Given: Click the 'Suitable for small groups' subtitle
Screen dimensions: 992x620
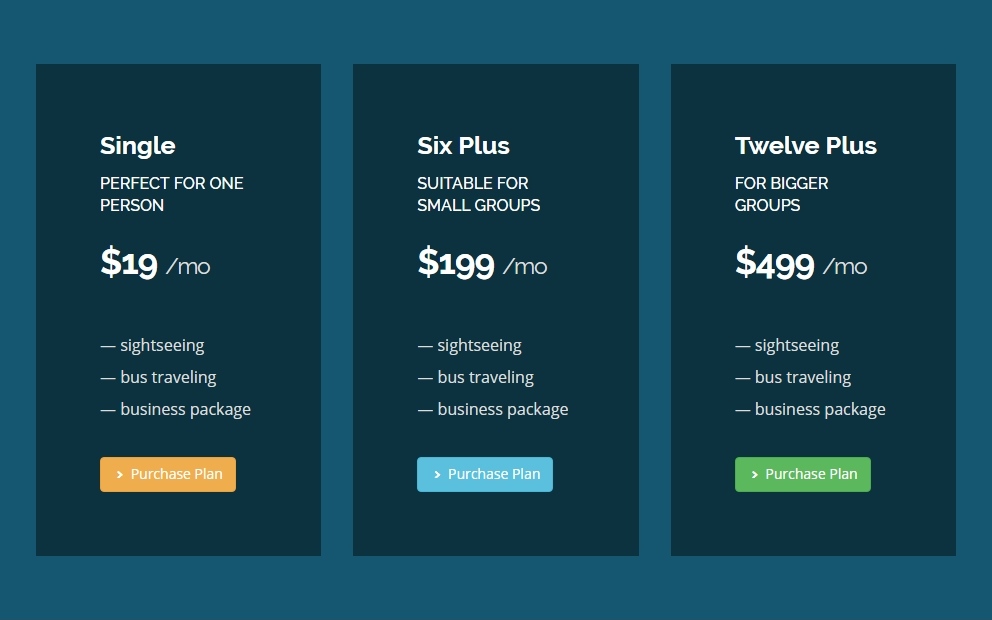Looking at the screenshot, I should (x=478, y=194).
